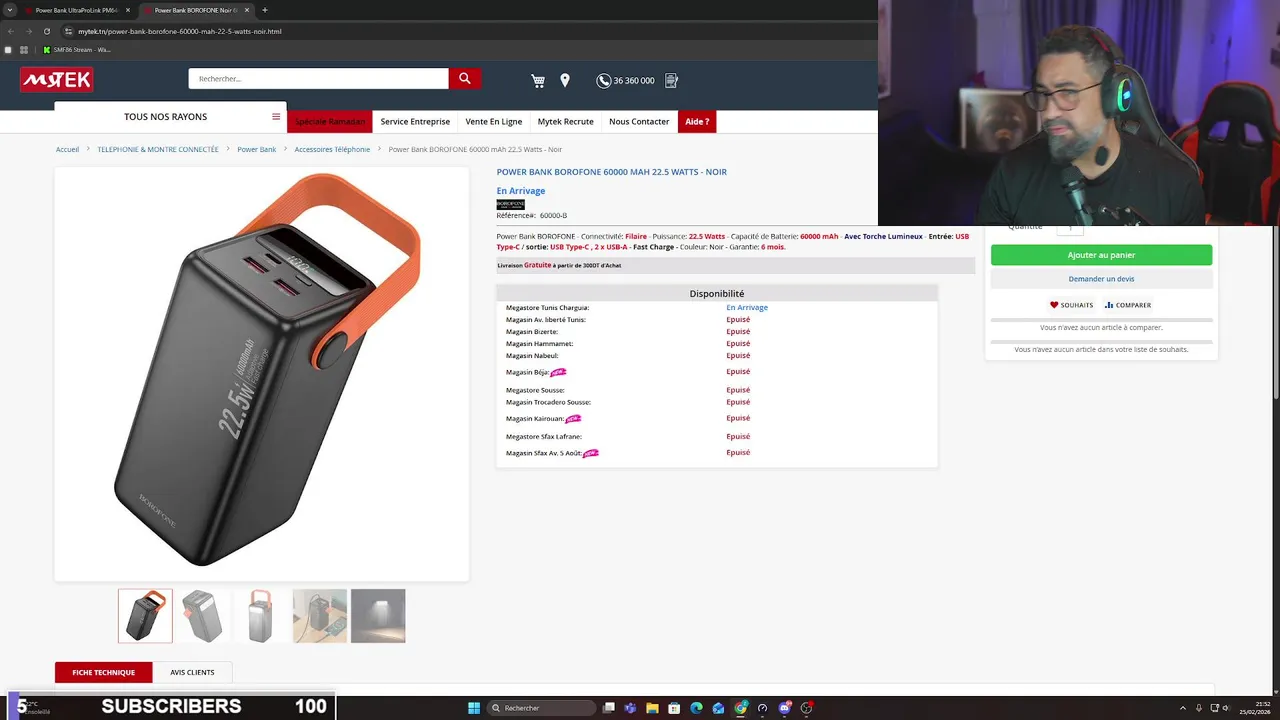Open Spéciale Ramadan menu item
The image size is (1280, 720).
click(x=330, y=122)
